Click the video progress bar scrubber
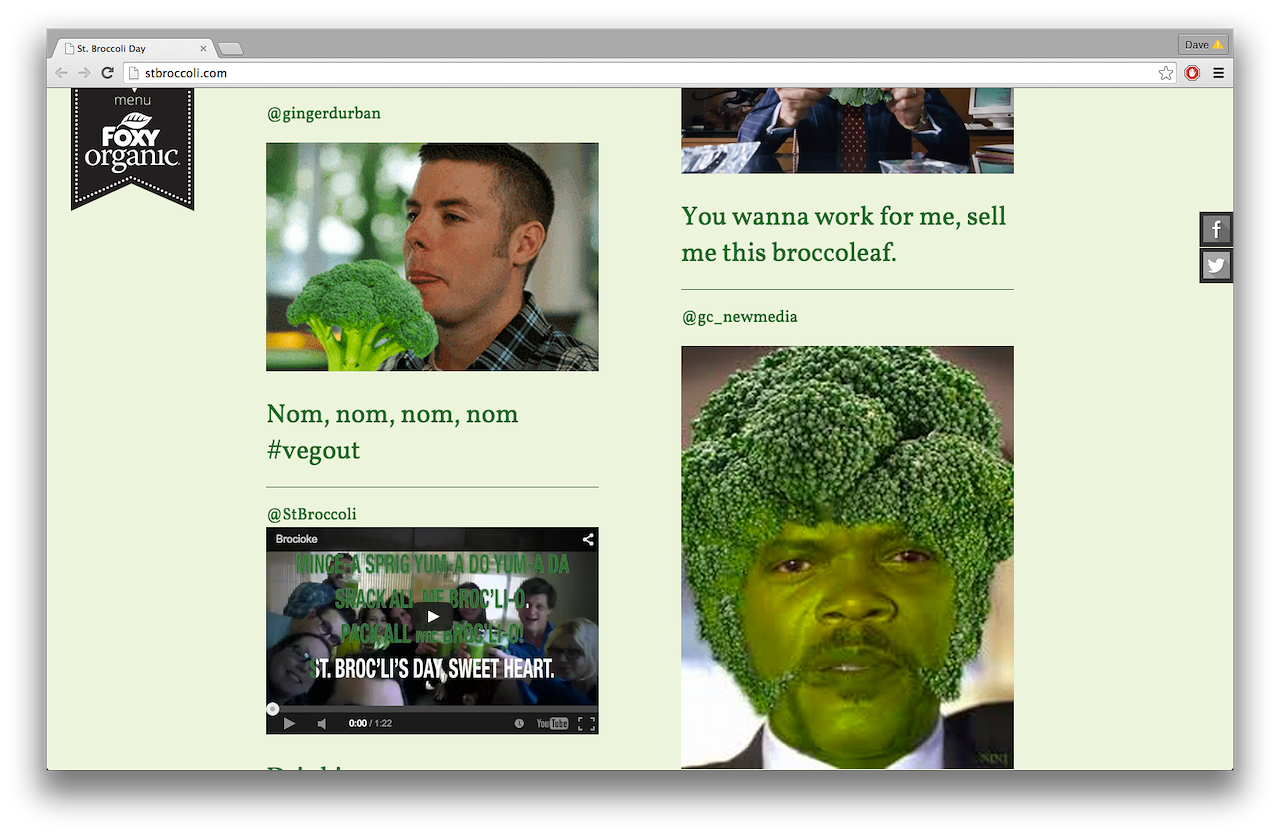 [272, 709]
